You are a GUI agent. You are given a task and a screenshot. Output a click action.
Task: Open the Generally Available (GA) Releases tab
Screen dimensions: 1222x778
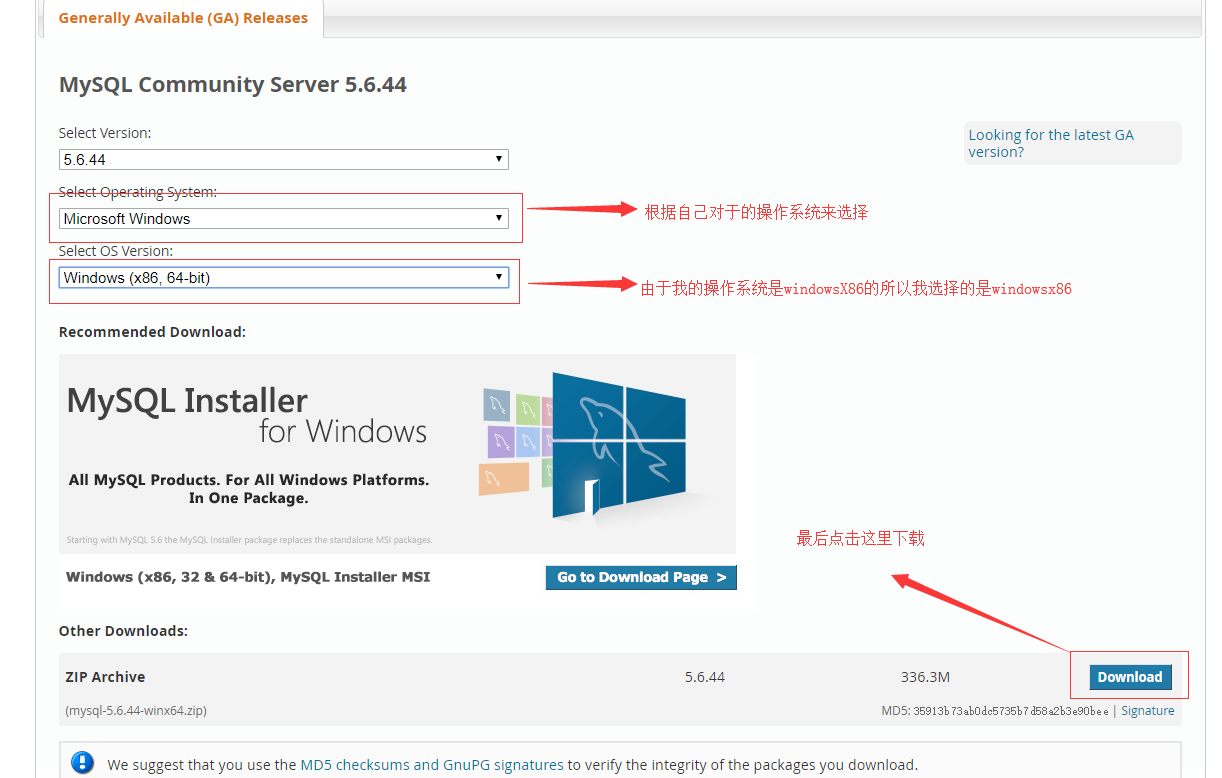coord(183,18)
